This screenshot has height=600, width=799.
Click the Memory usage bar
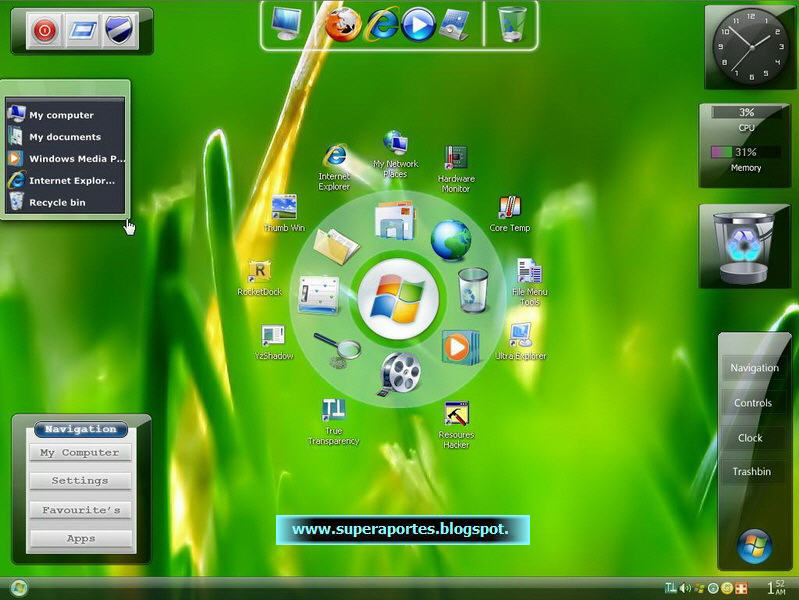746,152
